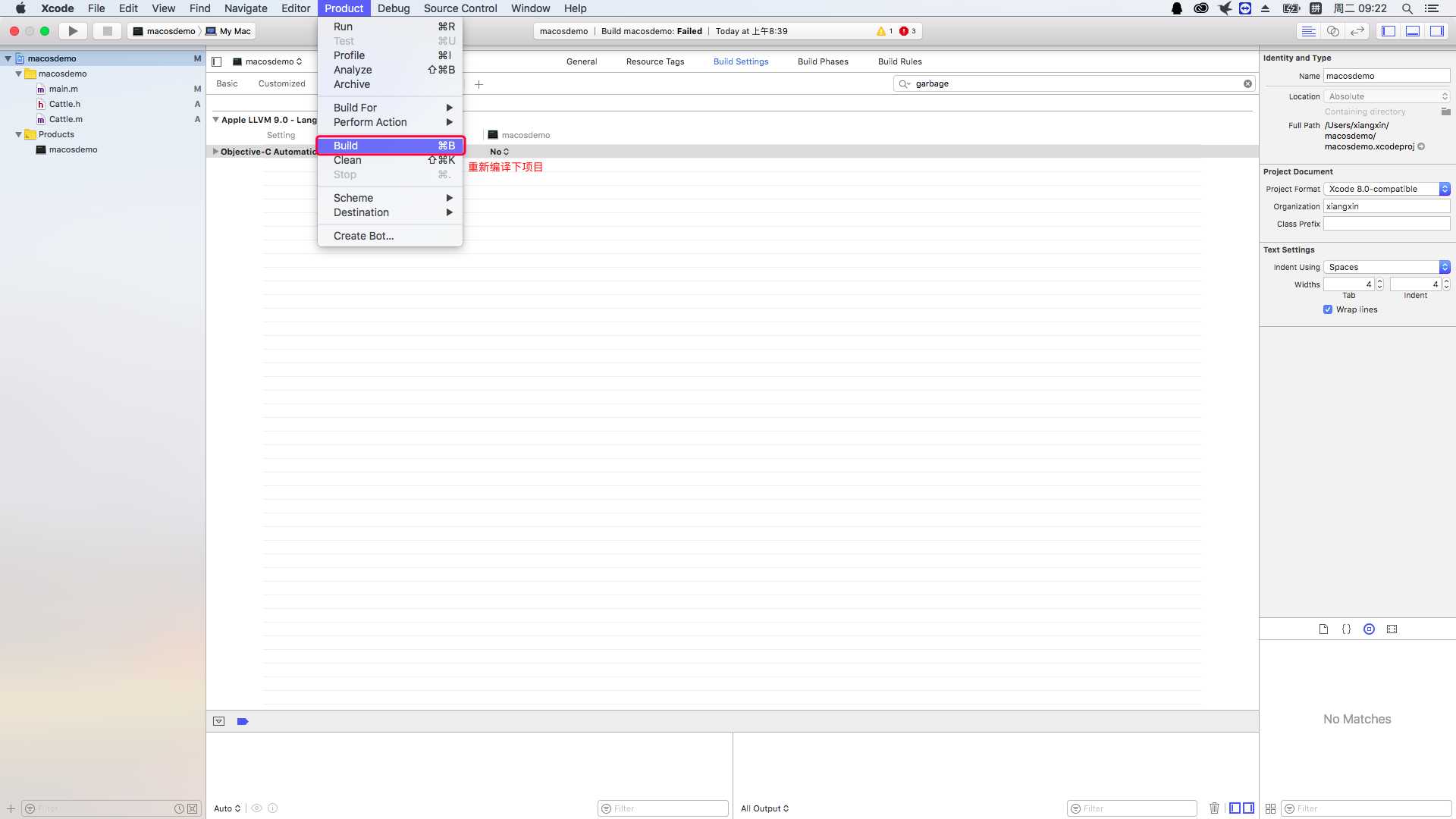1456x819 pixels.
Task: Show variables view pane
Action: (x=1235, y=808)
